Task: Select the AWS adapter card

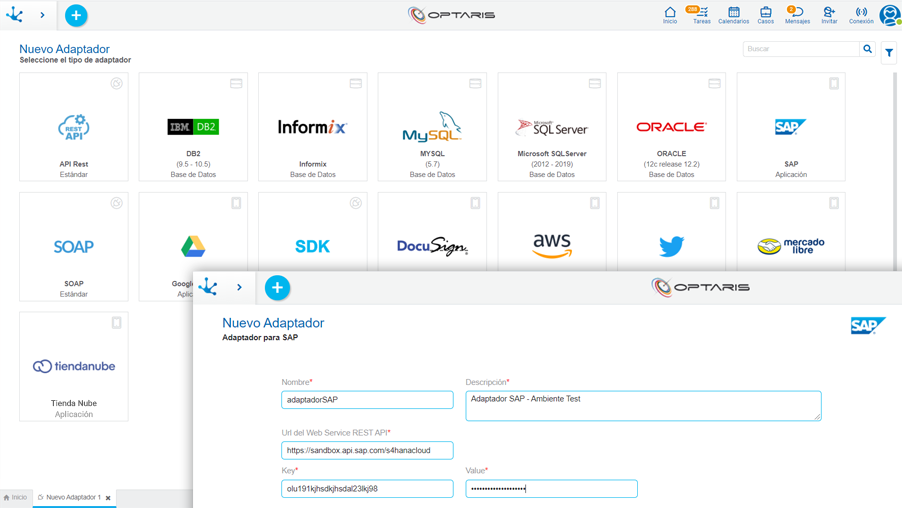Action: coord(552,231)
